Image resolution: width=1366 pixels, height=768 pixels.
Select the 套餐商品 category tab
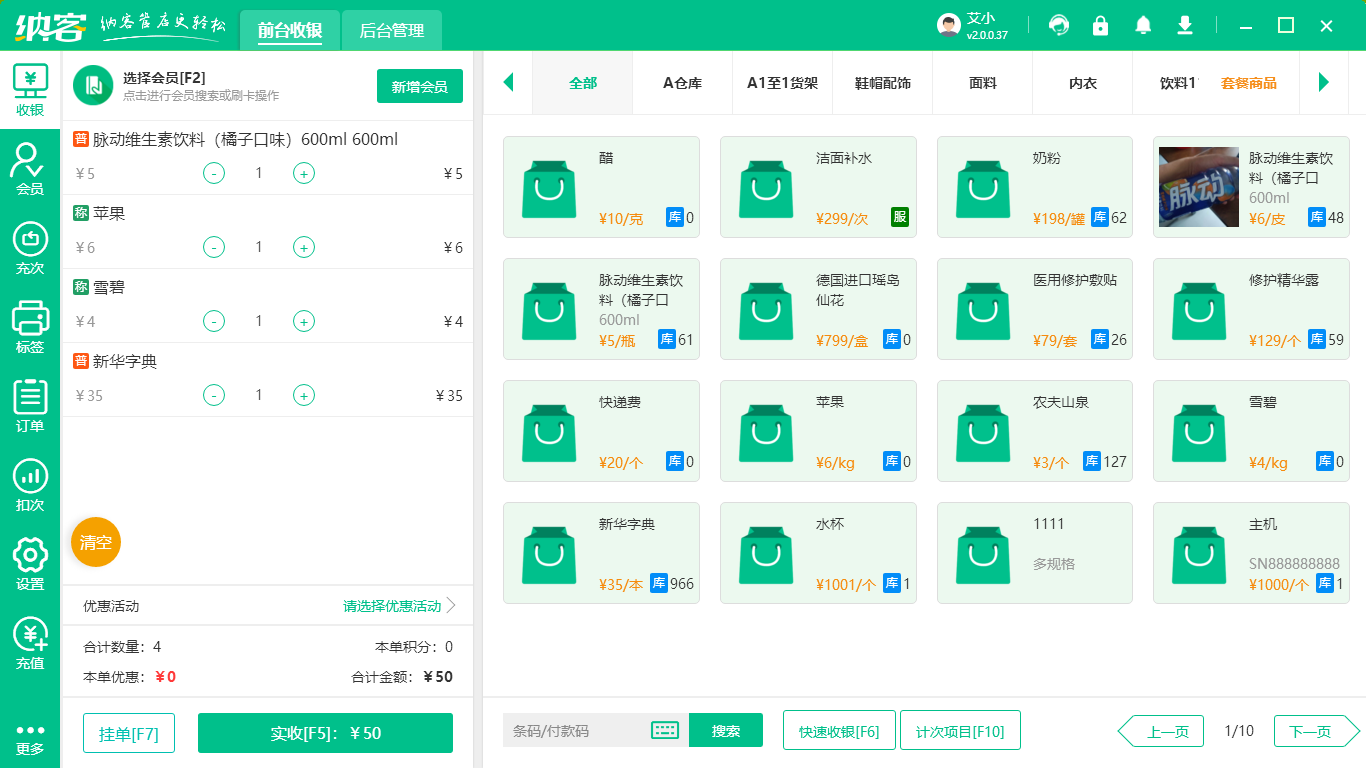coord(1248,83)
